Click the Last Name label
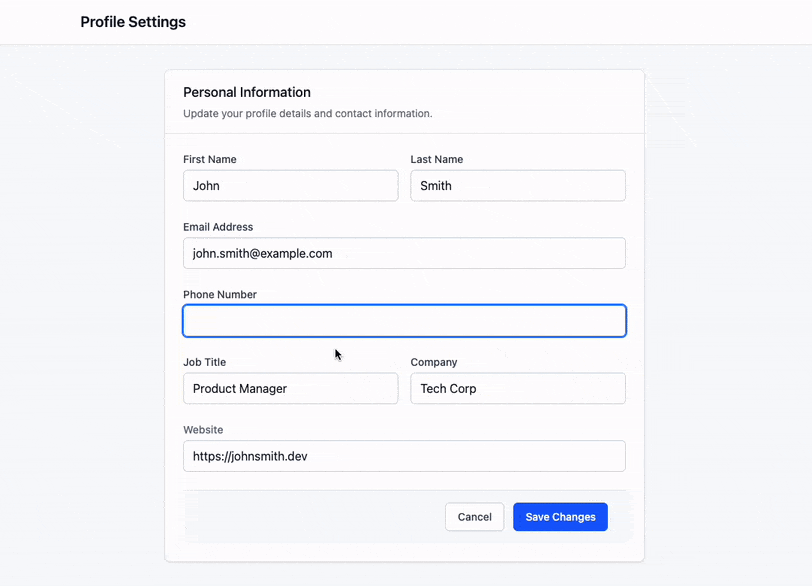812x586 pixels. [437, 159]
